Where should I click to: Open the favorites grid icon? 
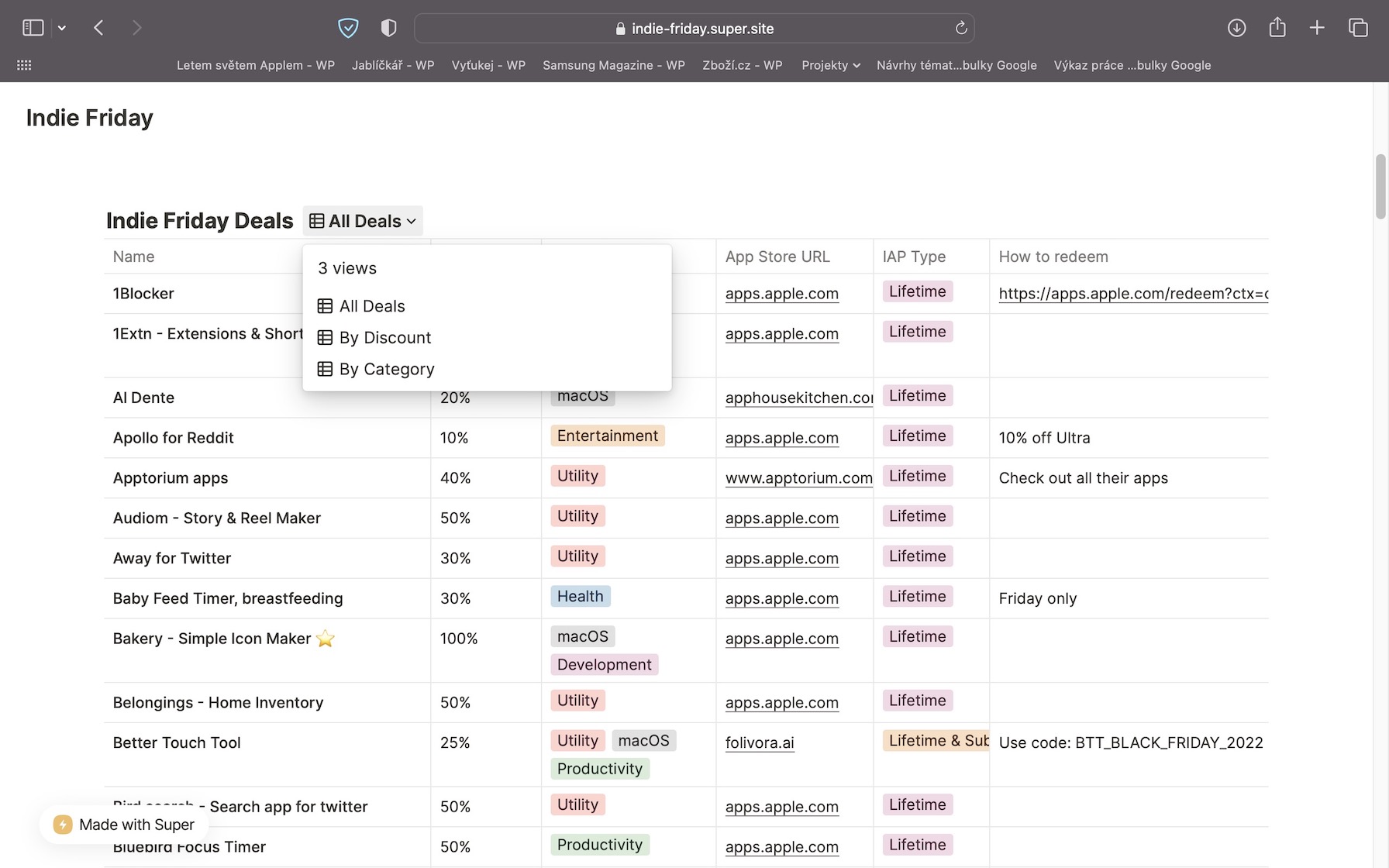click(24, 65)
